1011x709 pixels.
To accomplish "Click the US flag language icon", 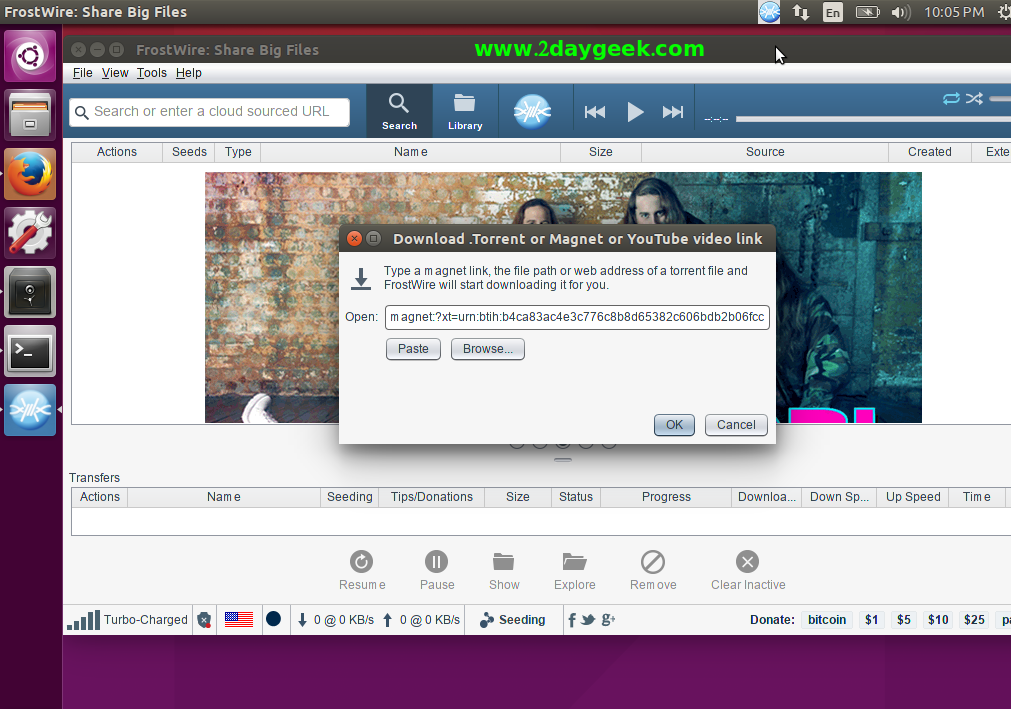I will tap(239, 619).
